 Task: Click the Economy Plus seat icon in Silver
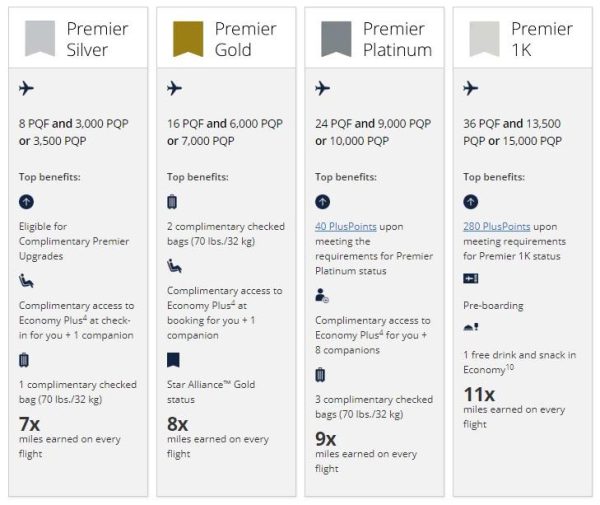pos(27,281)
